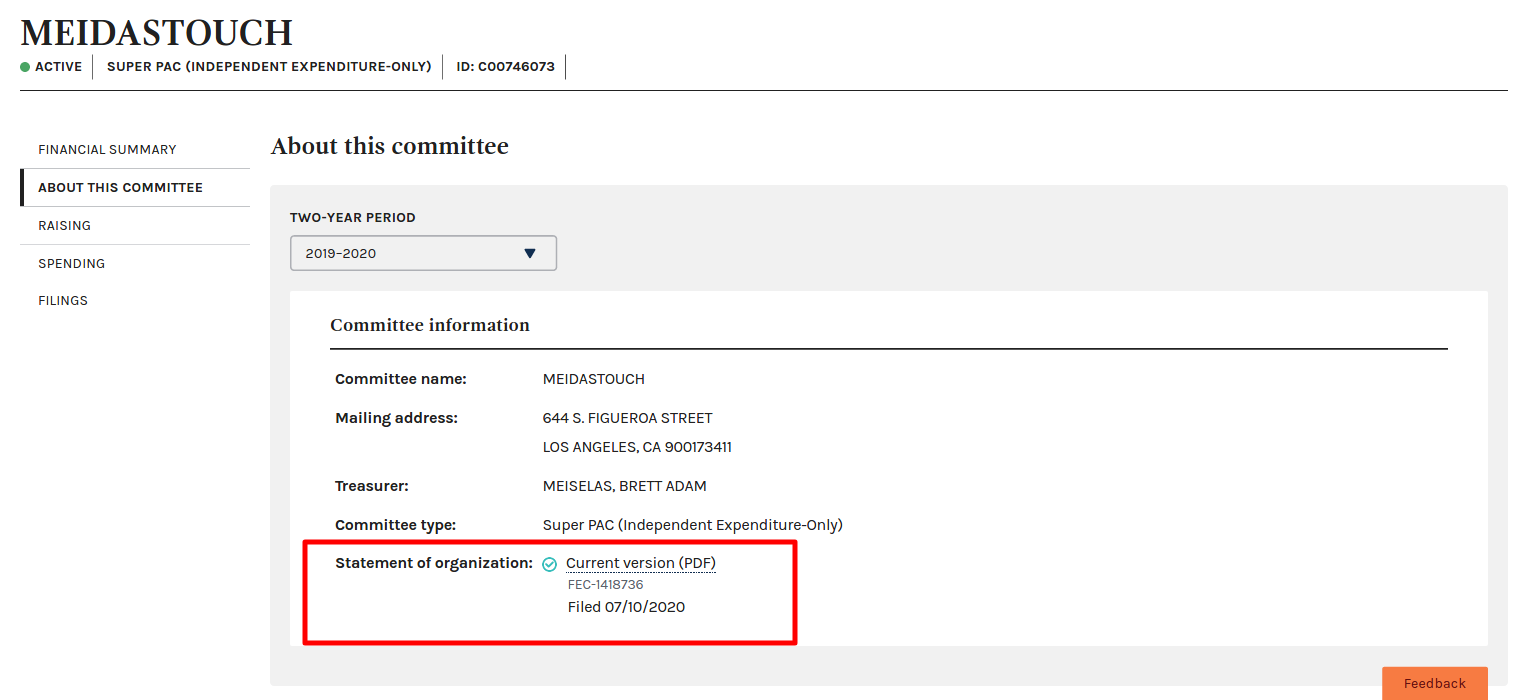Click the orange Feedback button
The image size is (1528, 700).
pyautogui.click(x=1435, y=683)
